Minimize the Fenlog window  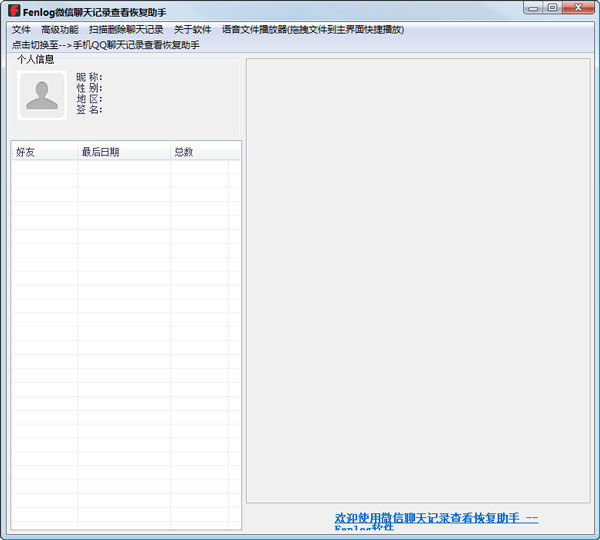pos(533,8)
